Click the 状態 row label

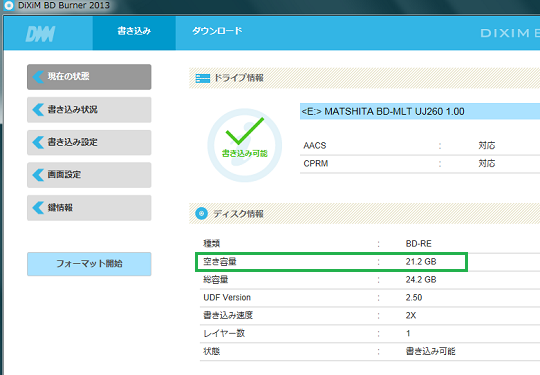(211, 351)
